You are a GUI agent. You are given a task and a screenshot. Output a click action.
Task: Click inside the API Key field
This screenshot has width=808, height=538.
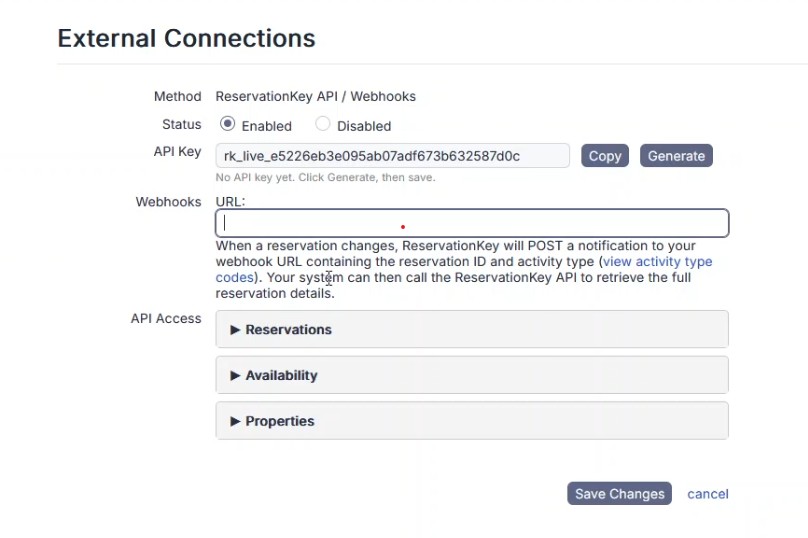392,156
